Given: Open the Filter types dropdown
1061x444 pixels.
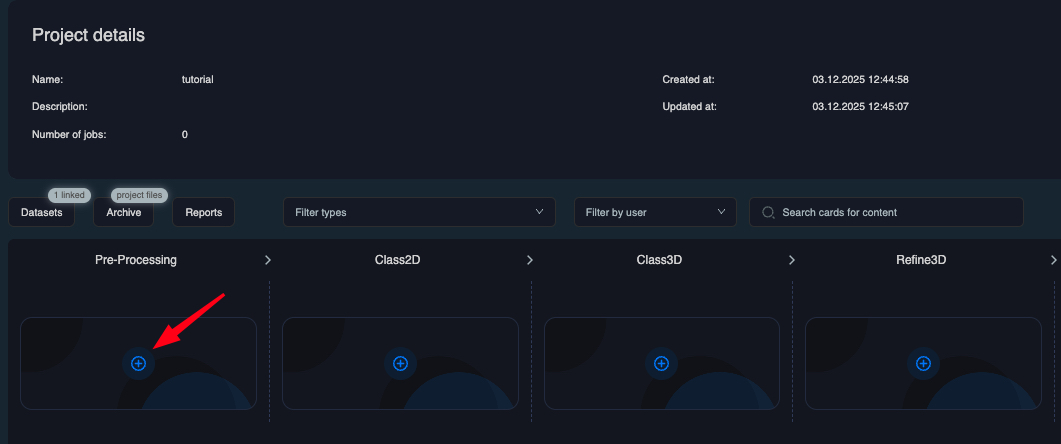Looking at the screenshot, I should (x=419, y=212).
